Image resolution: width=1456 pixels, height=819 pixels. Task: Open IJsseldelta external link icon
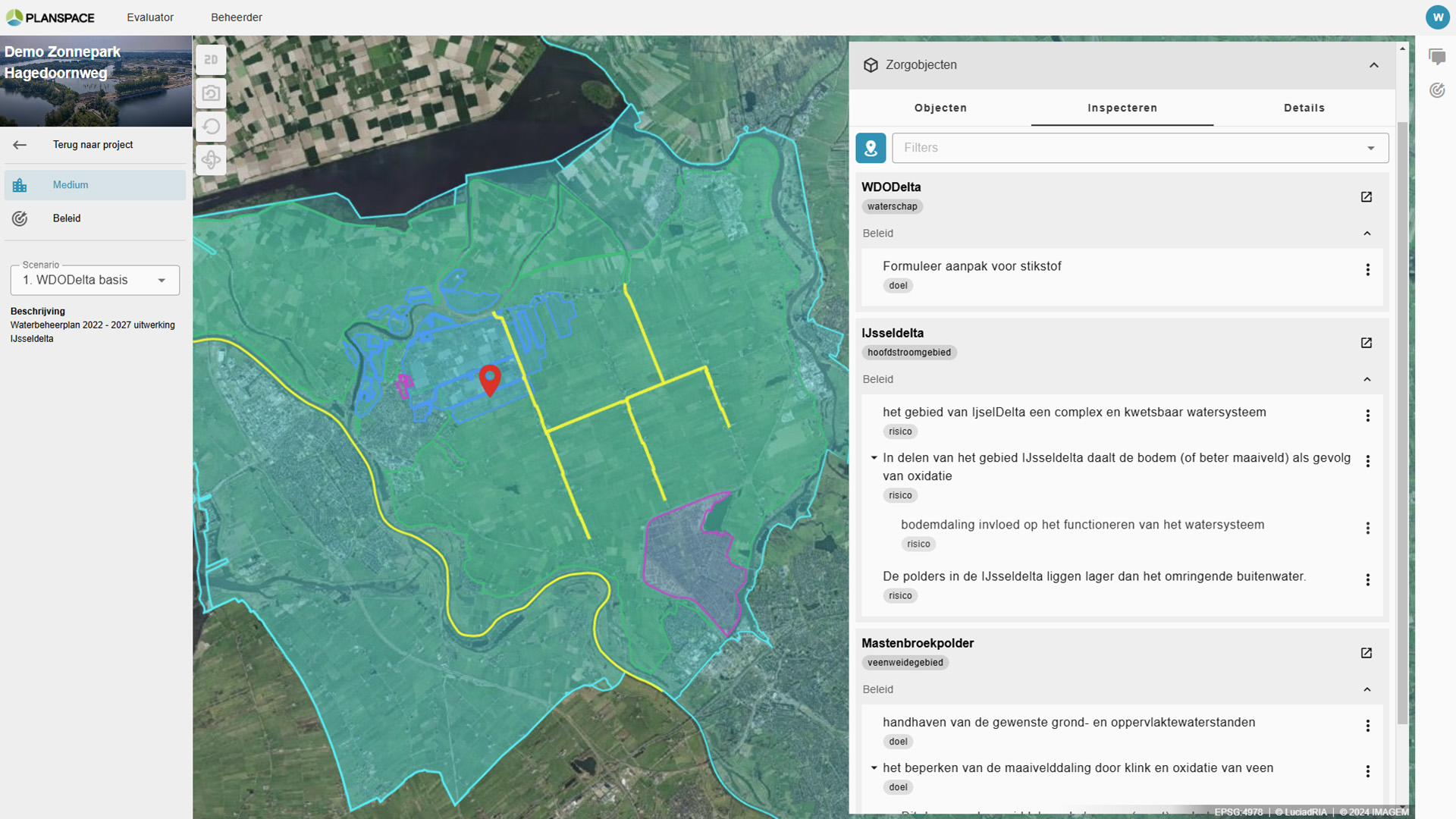tap(1366, 343)
